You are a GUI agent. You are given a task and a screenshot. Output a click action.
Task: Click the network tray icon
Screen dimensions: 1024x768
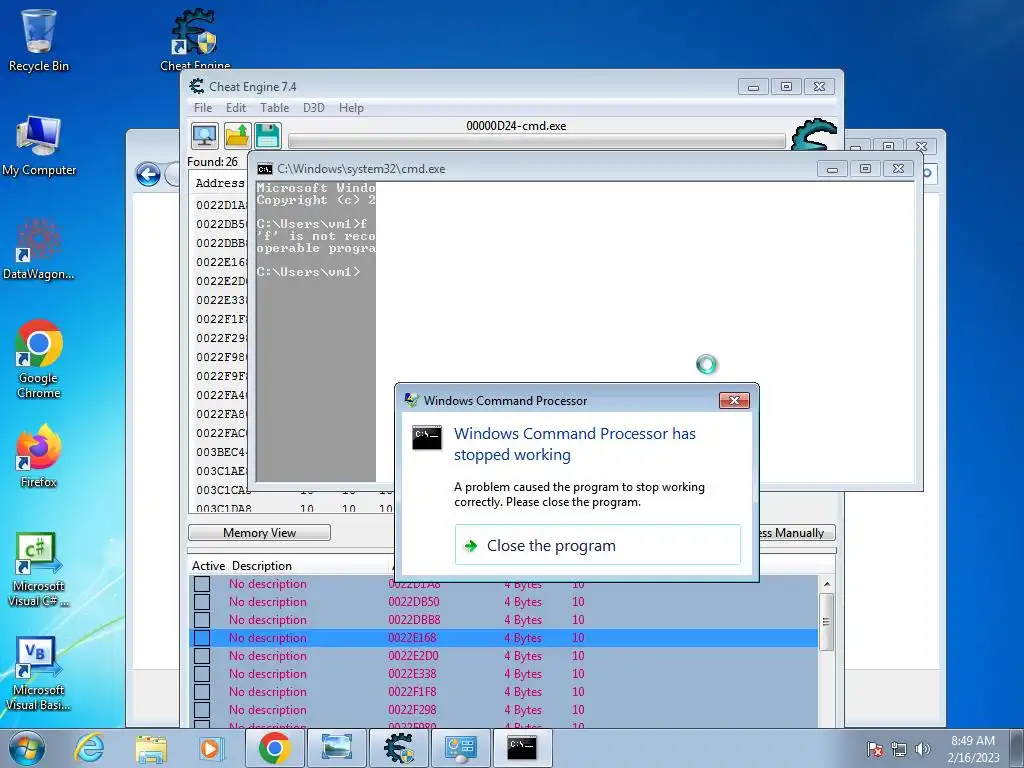pyautogui.click(x=899, y=749)
